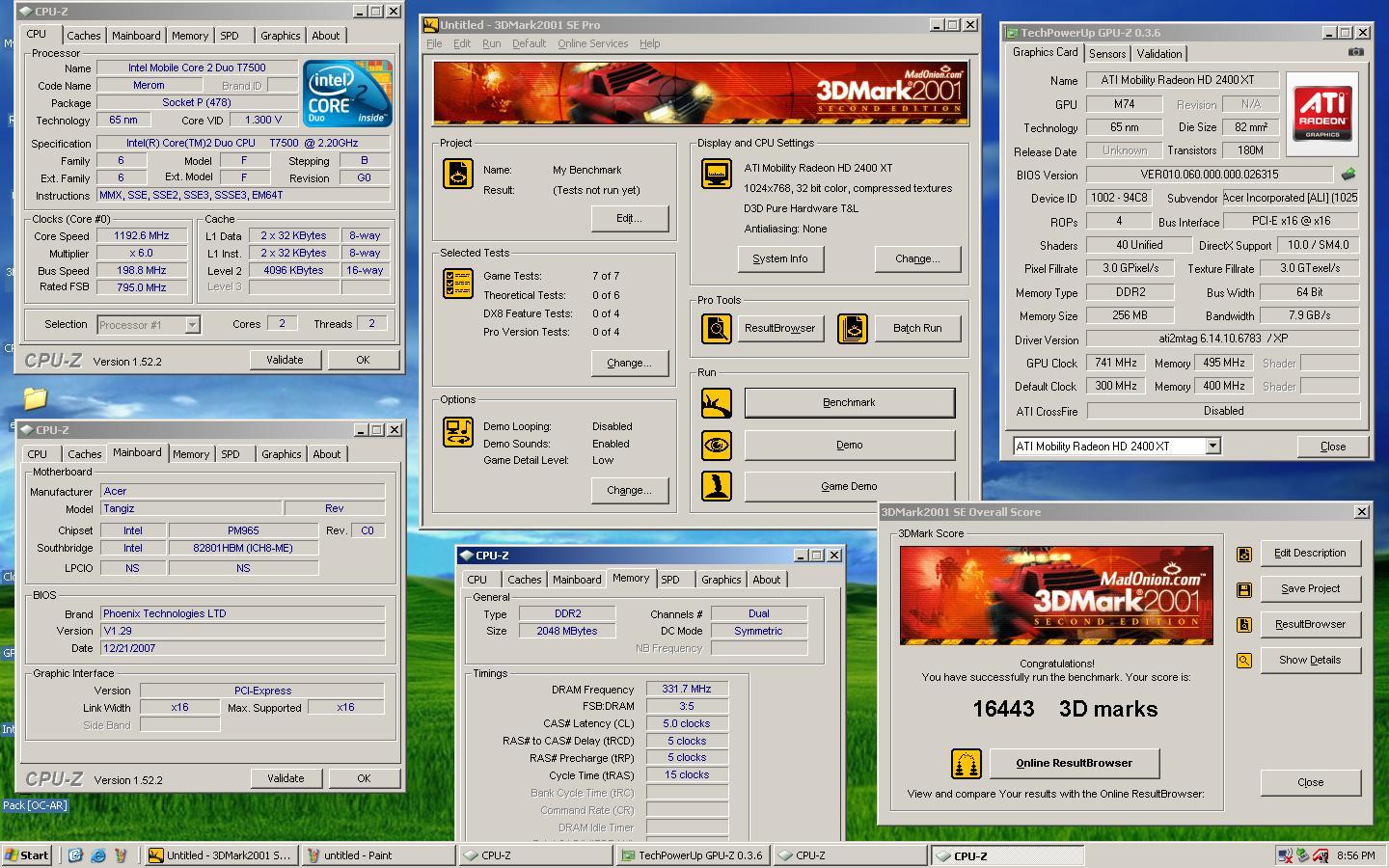Click the Paint quick launch icon

(x=120, y=855)
